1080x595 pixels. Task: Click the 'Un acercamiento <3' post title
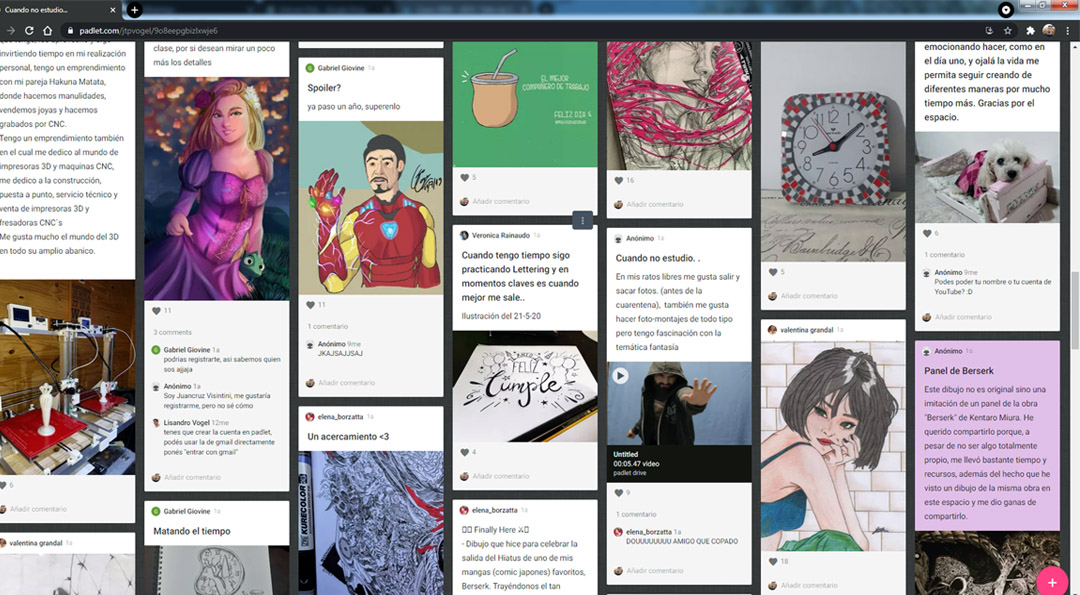(348, 437)
